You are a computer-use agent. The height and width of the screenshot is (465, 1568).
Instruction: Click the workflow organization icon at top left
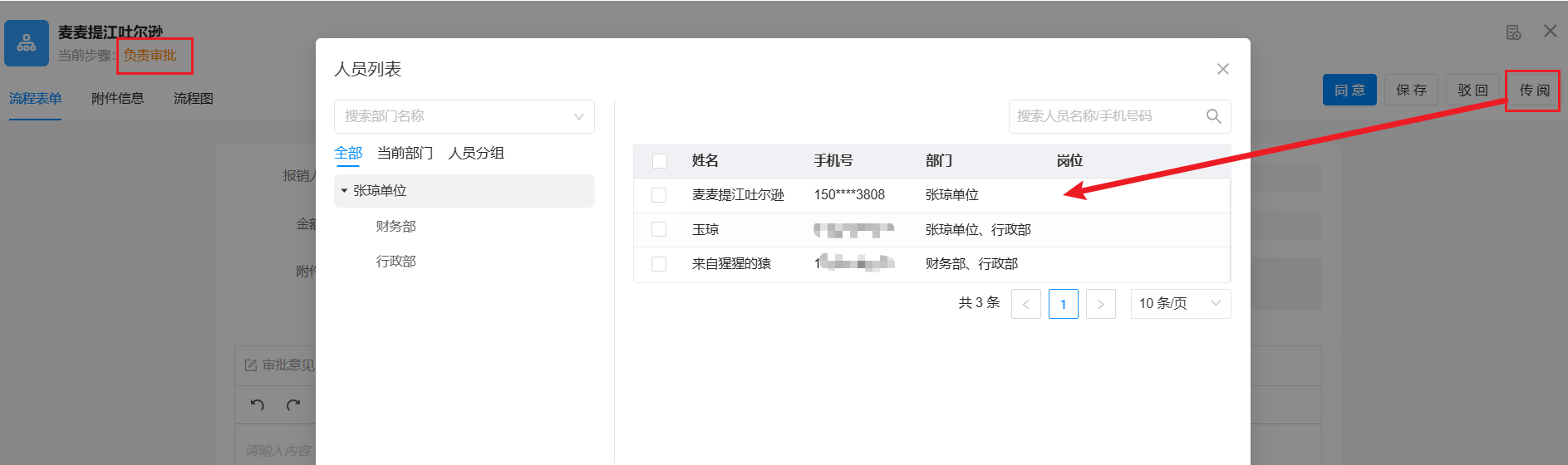(27, 43)
